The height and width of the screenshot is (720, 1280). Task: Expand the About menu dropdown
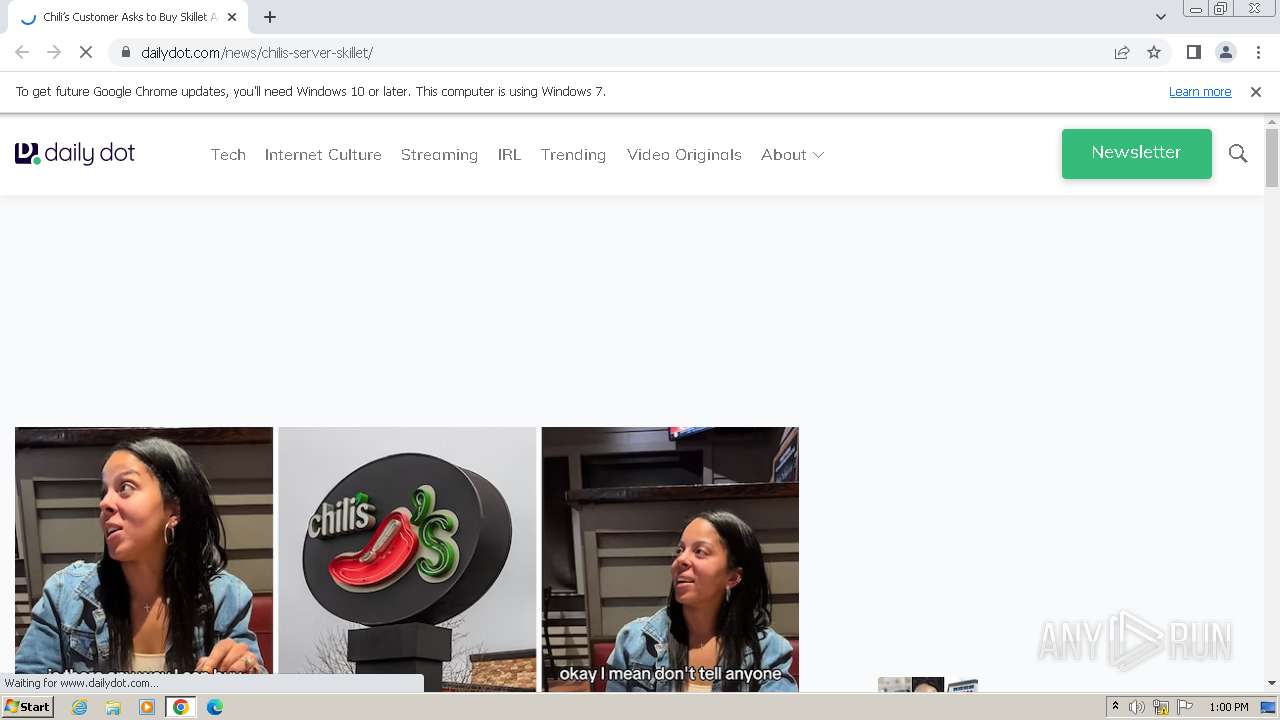click(792, 155)
